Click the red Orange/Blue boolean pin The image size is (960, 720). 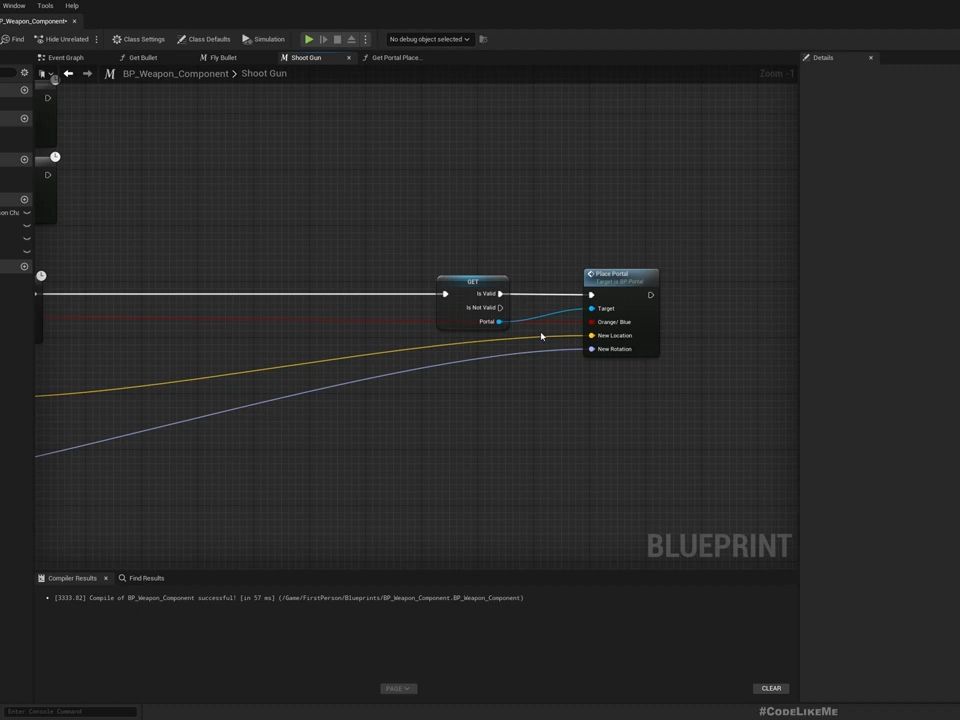pyautogui.click(x=591, y=322)
